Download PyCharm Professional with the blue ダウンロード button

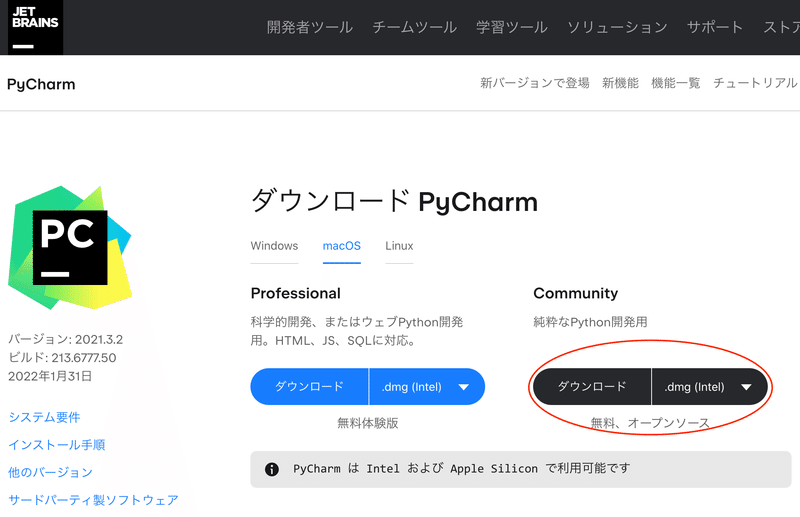point(309,387)
